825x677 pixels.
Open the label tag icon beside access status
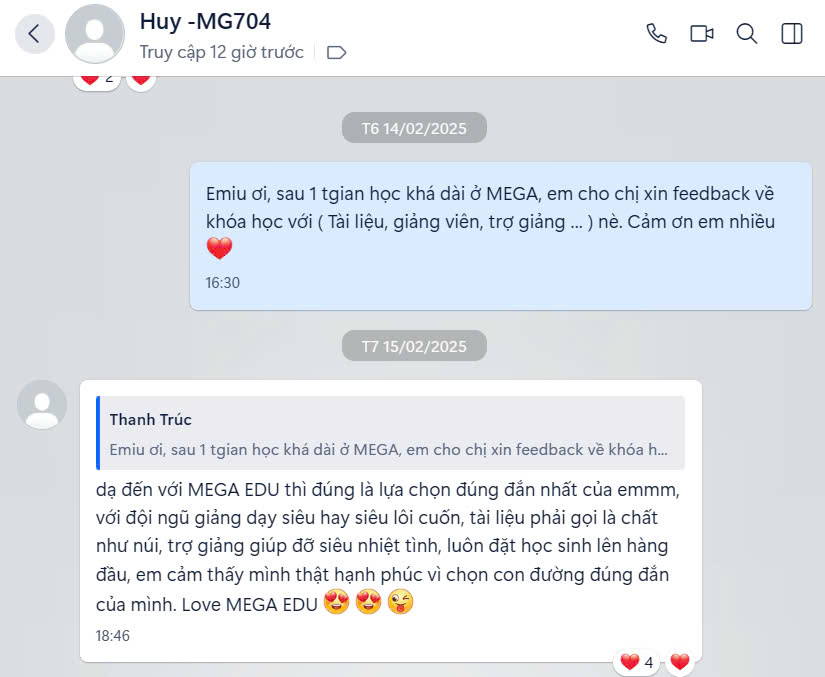click(336, 53)
